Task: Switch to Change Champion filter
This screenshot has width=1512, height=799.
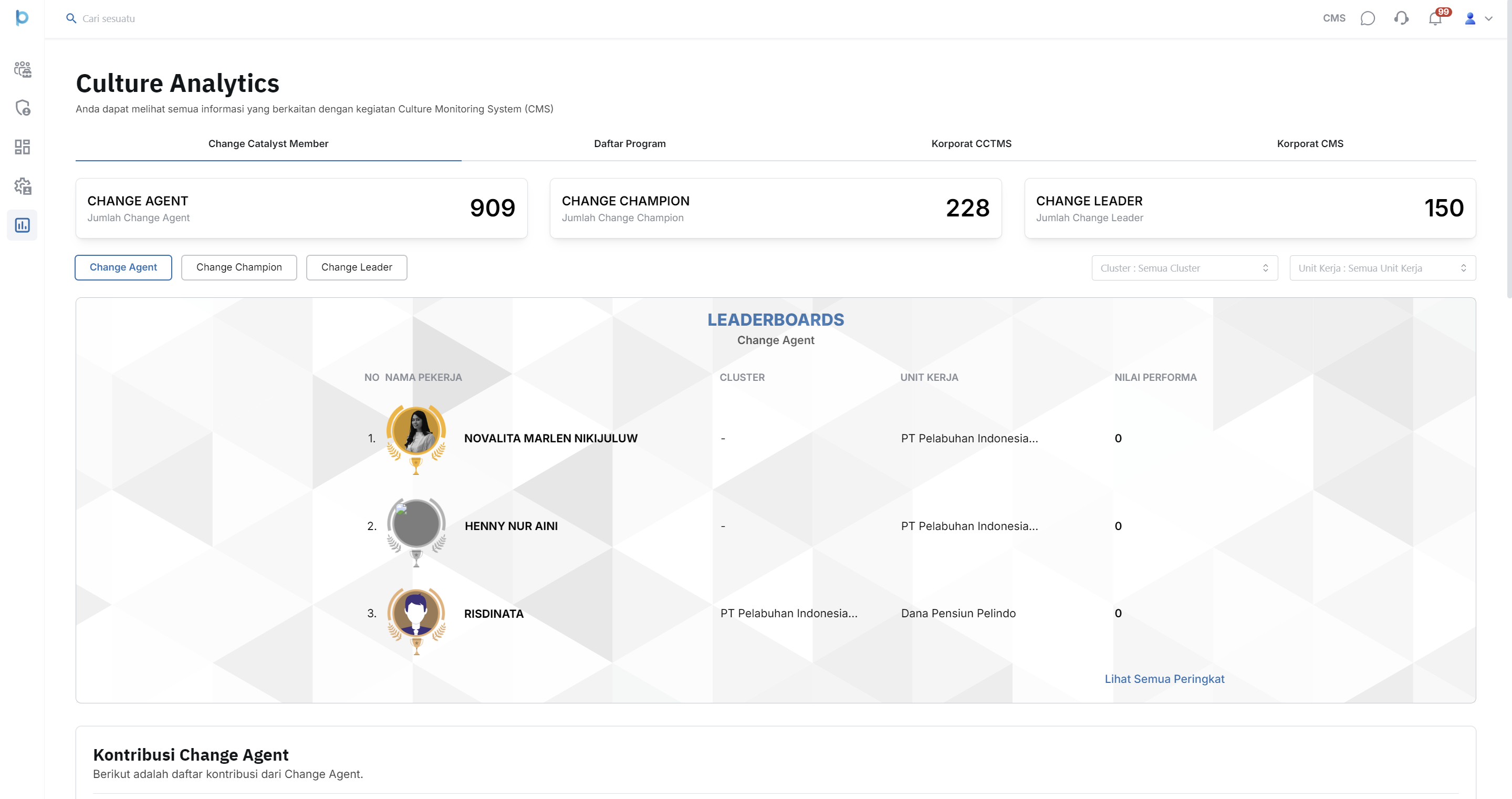Action: [x=239, y=267]
